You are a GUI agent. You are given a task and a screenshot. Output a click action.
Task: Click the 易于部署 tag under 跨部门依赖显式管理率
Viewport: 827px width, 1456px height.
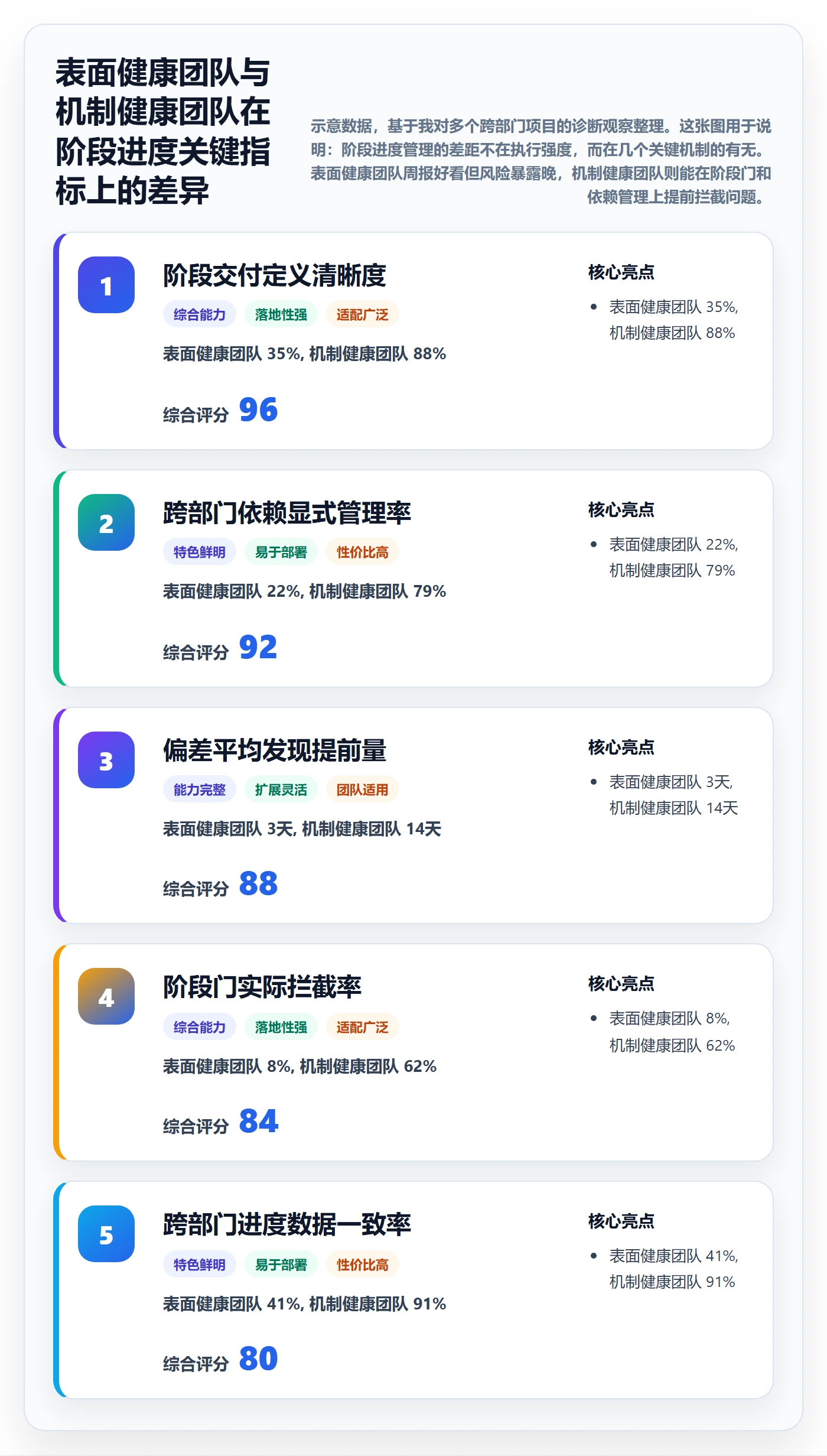(281, 552)
